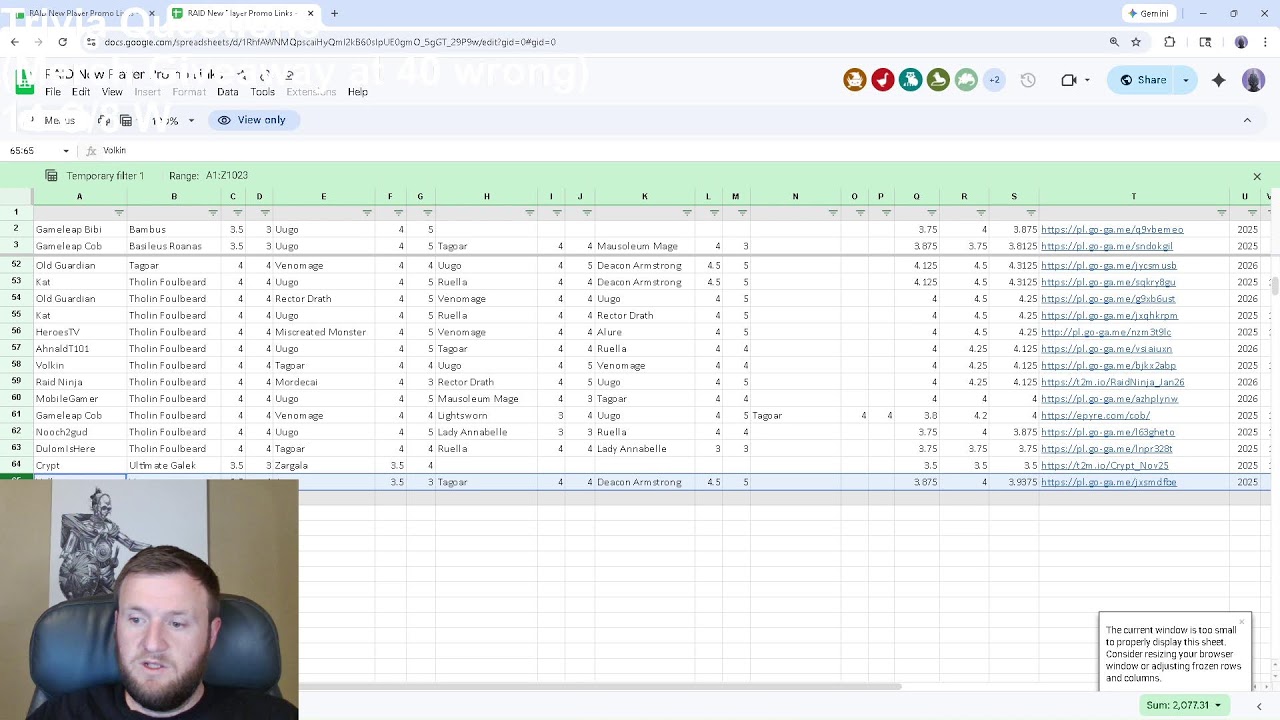Viewport: 1280px width, 720px height.
Task: Open the epvre.com/cob/ link
Action: tap(1096, 416)
